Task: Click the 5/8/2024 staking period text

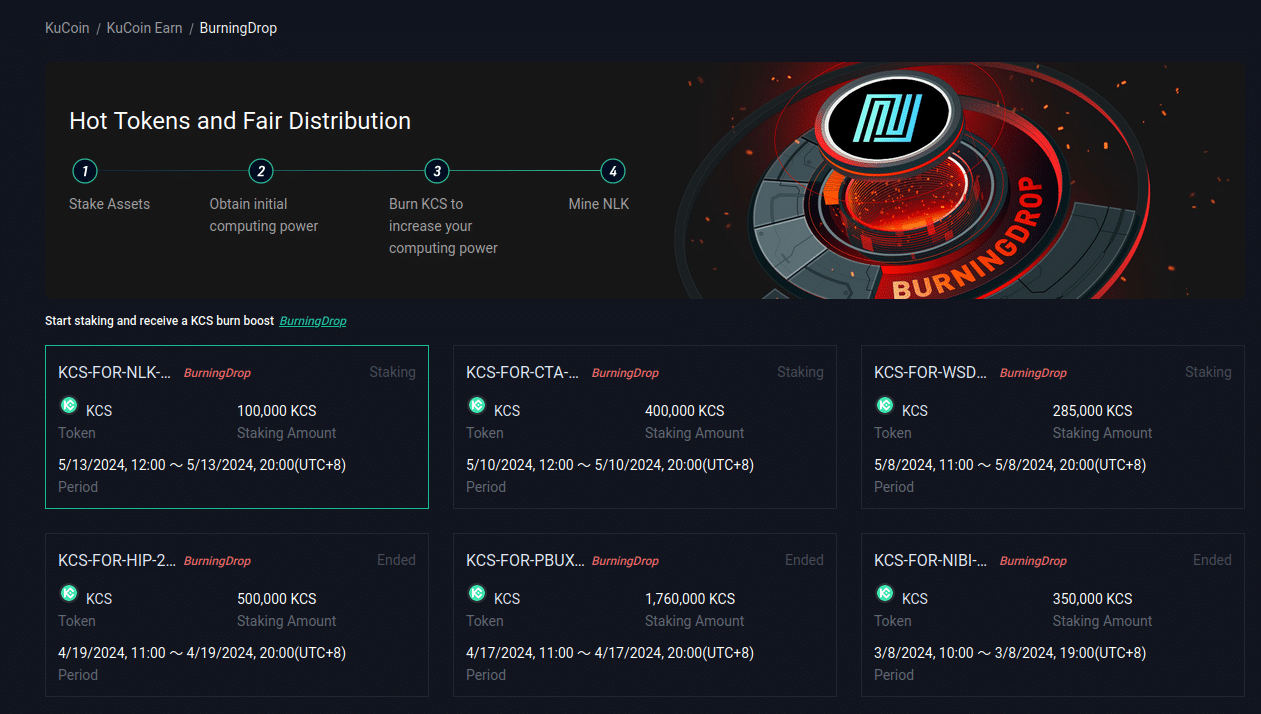Action: (1010, 465)
